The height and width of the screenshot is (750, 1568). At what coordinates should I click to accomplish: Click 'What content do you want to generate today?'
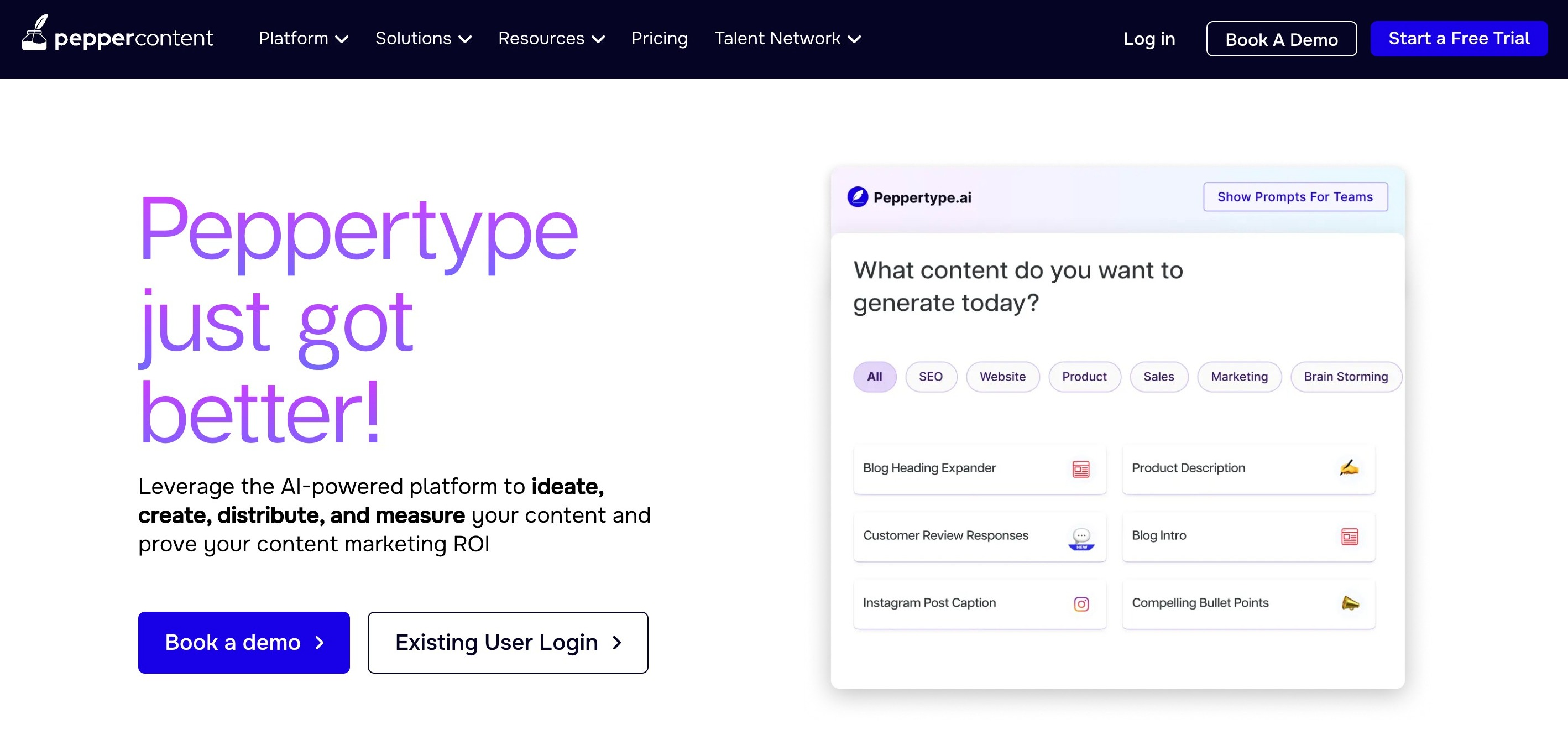(1018, 286)
